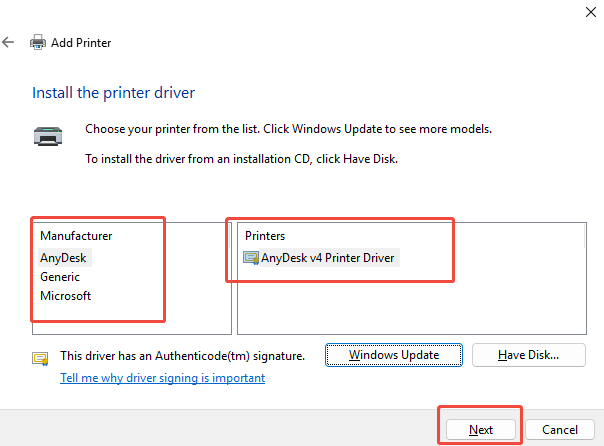Viewport: 604px width, 446px height.
Task: Open 'Tell me why driver signing is important'
Action: tap(162, 378)
